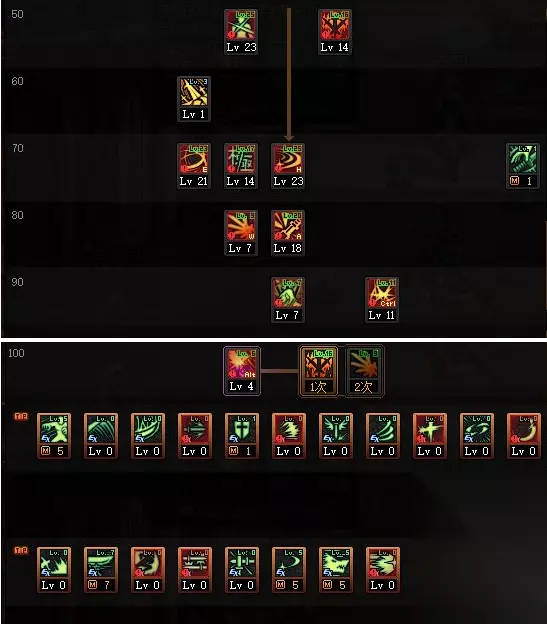Click the wolf head TP skill mastered at 5
This screenshot has width=547, height=624.
(x=335, y=570)
